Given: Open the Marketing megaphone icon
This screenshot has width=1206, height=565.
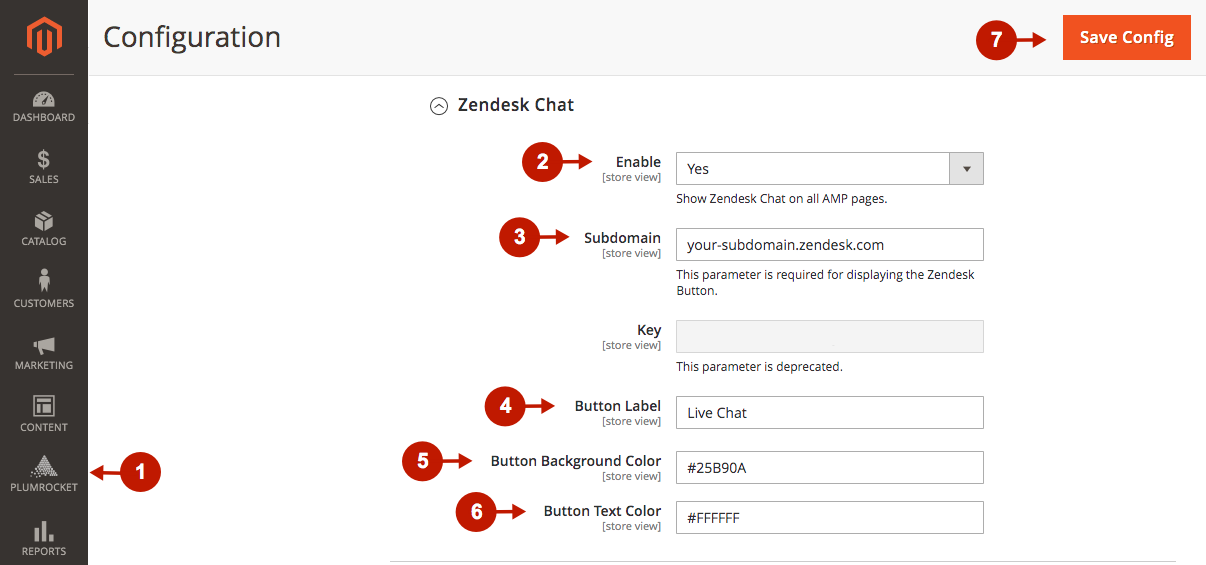Looking at the screenshot, I should [44, 345].
